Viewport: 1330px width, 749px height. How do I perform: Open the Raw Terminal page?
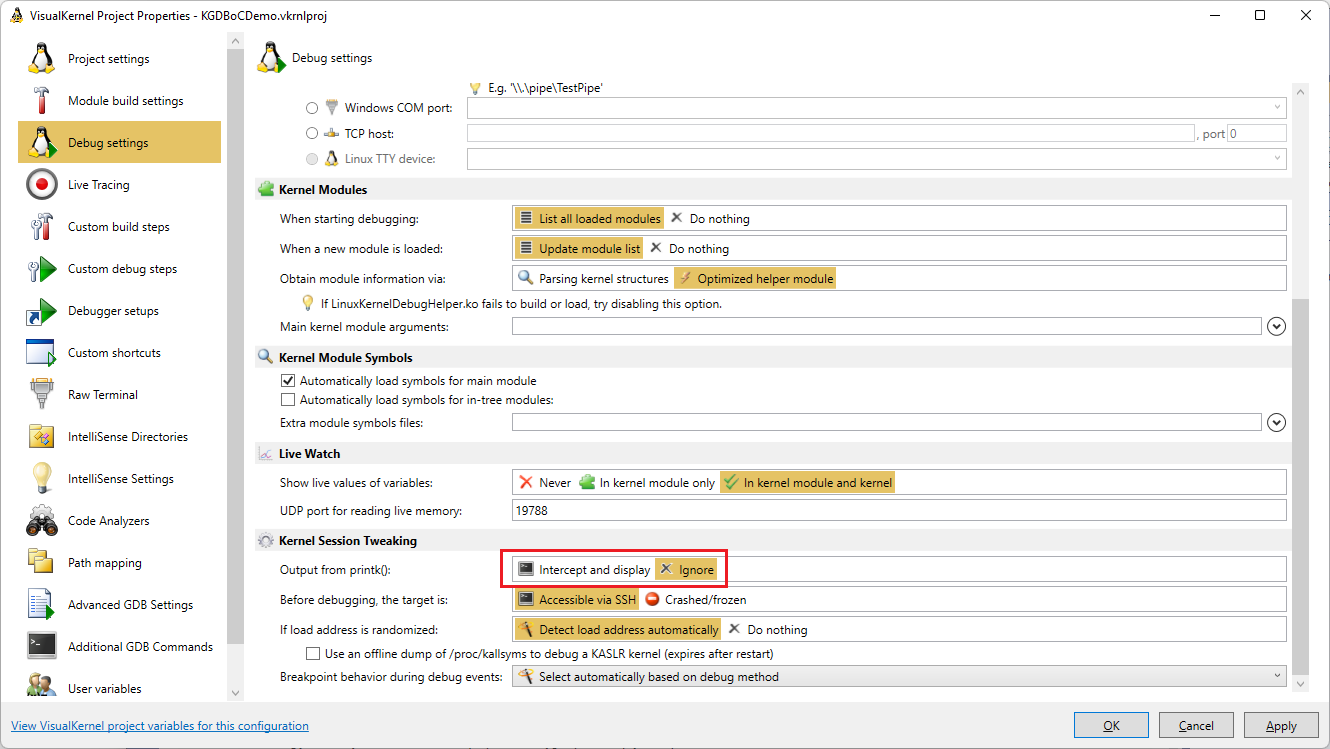click(x=119, y=395)
